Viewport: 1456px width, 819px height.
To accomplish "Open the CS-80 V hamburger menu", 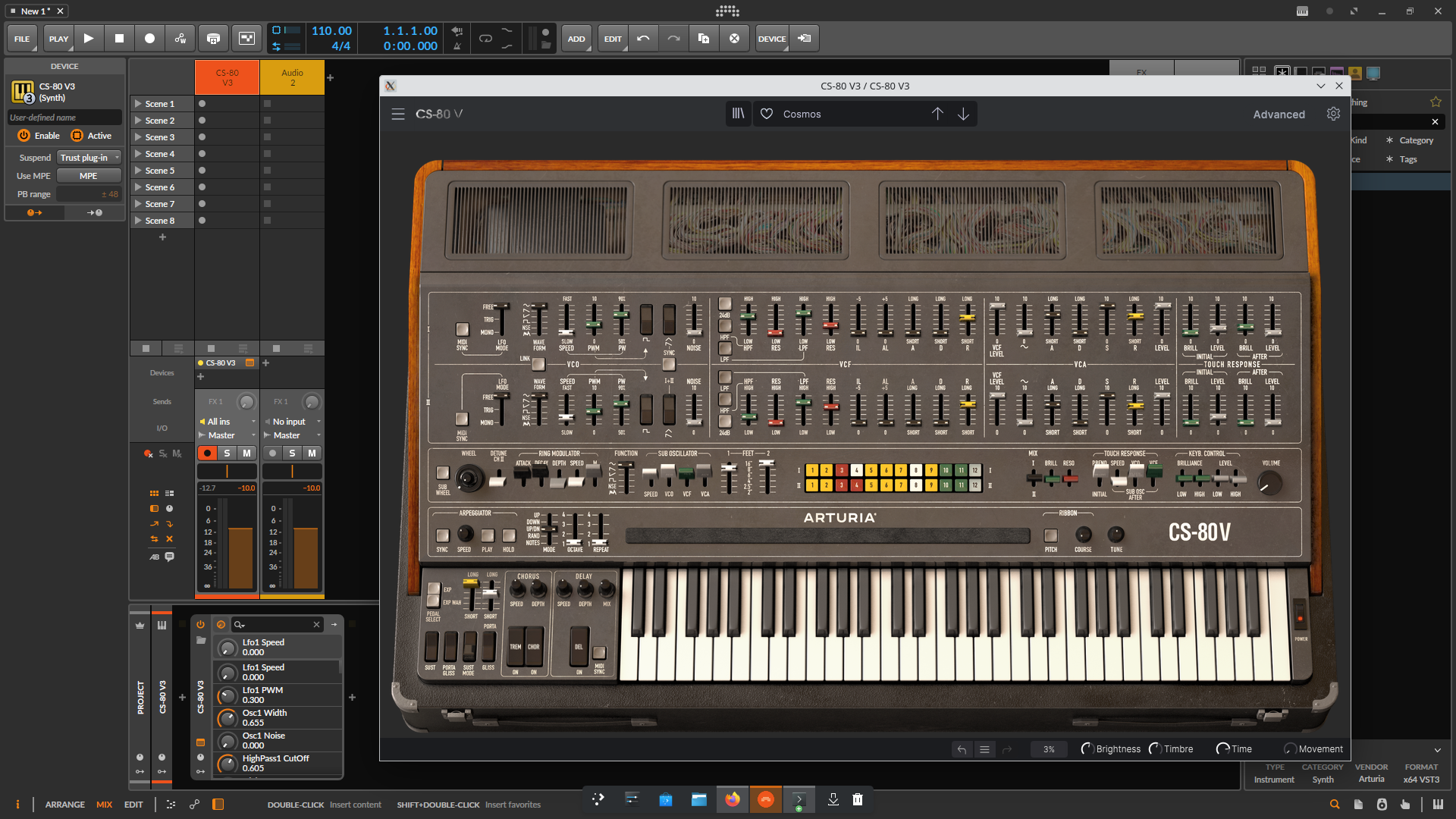I will click(x=398, y=114).
